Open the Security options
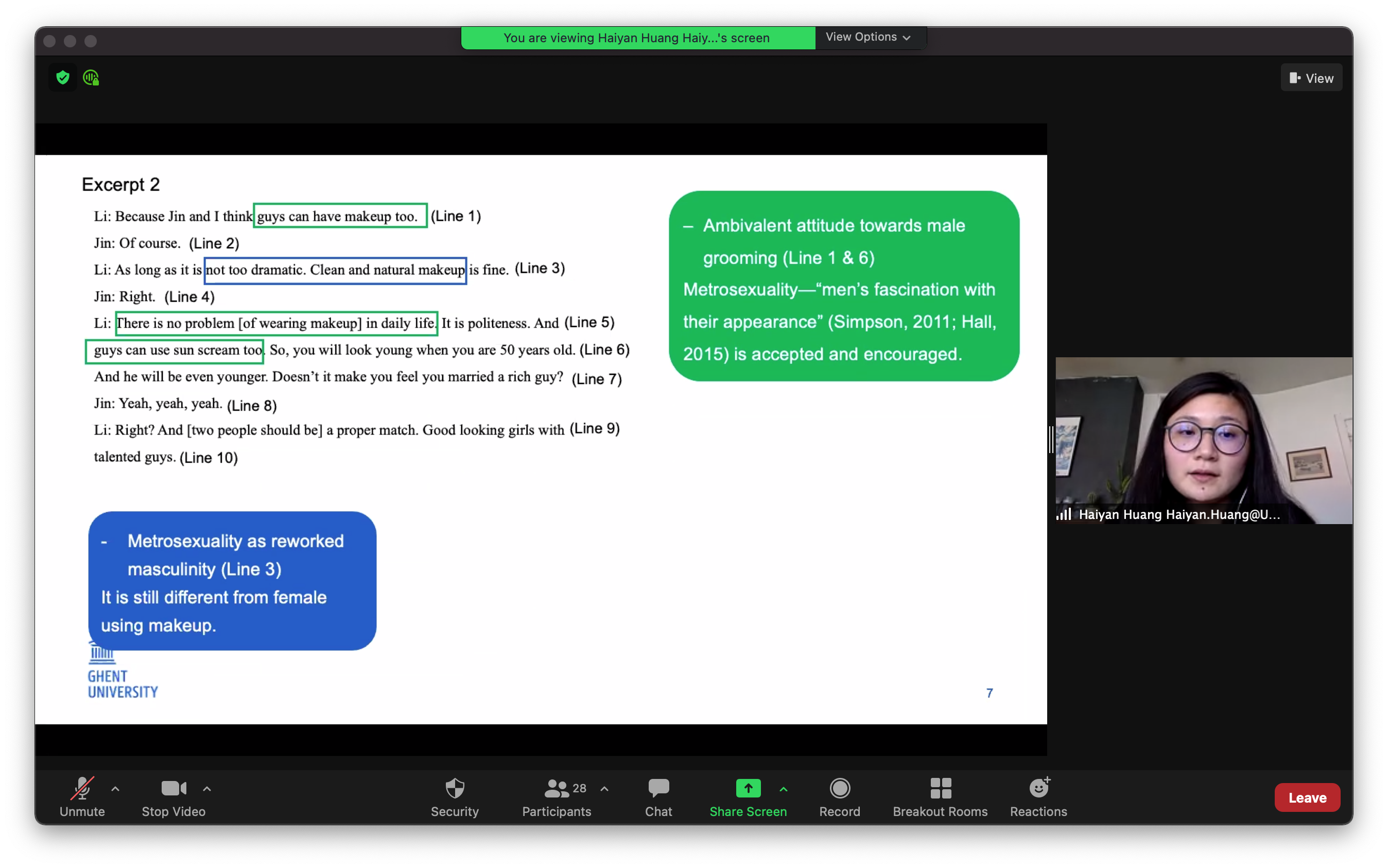 pos(455,797)
